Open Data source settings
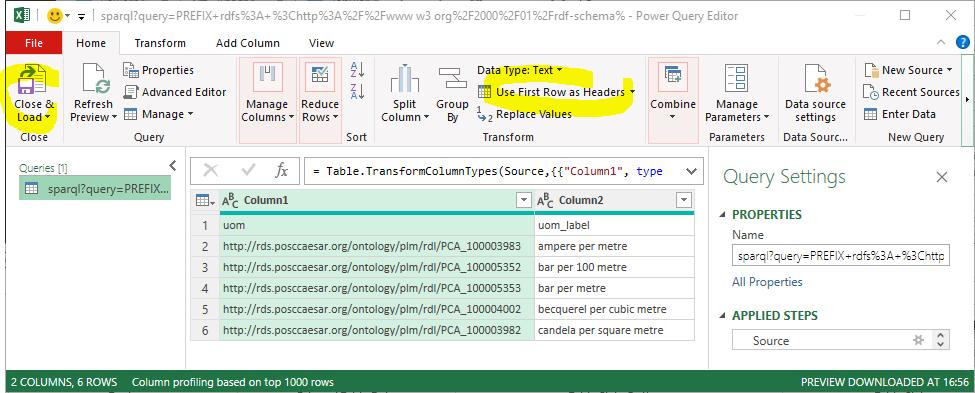 pyautogui.click(x=815, y=93)
